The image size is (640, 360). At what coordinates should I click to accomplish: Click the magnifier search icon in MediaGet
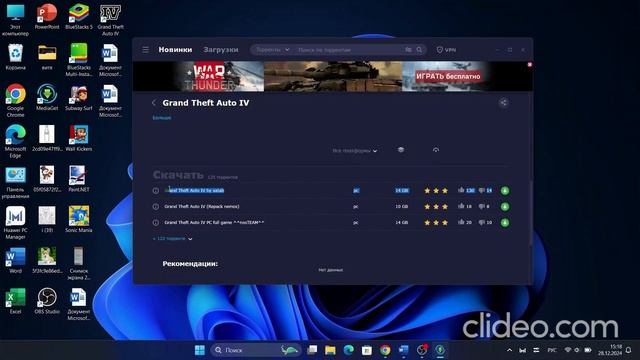[x=419, y=50]
